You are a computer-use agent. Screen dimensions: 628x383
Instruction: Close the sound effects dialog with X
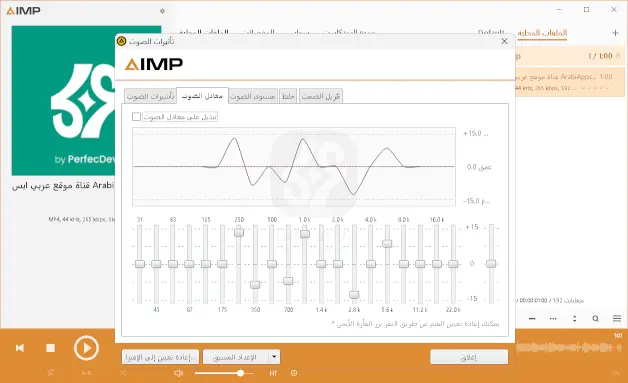[x=504, y=41]
